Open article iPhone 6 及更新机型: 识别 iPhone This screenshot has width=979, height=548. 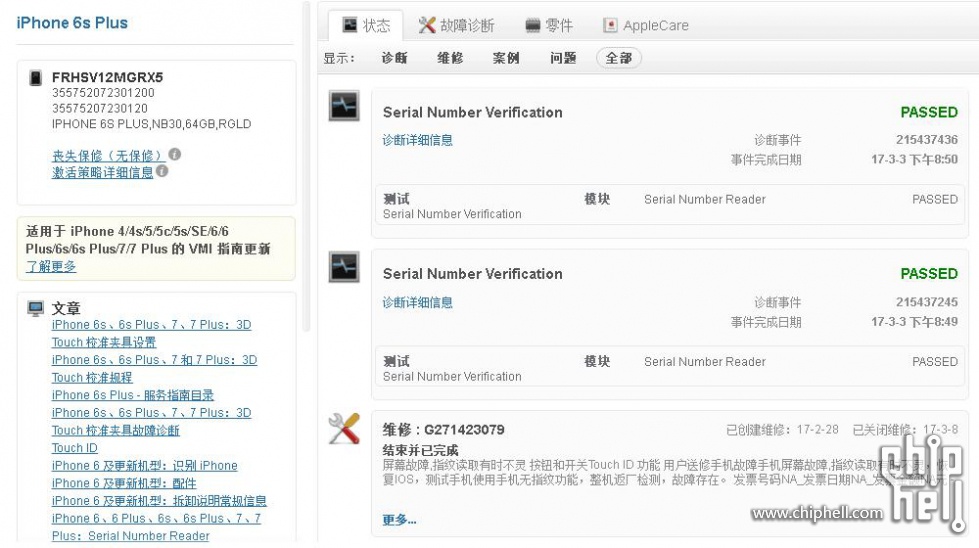click(144, 466)
